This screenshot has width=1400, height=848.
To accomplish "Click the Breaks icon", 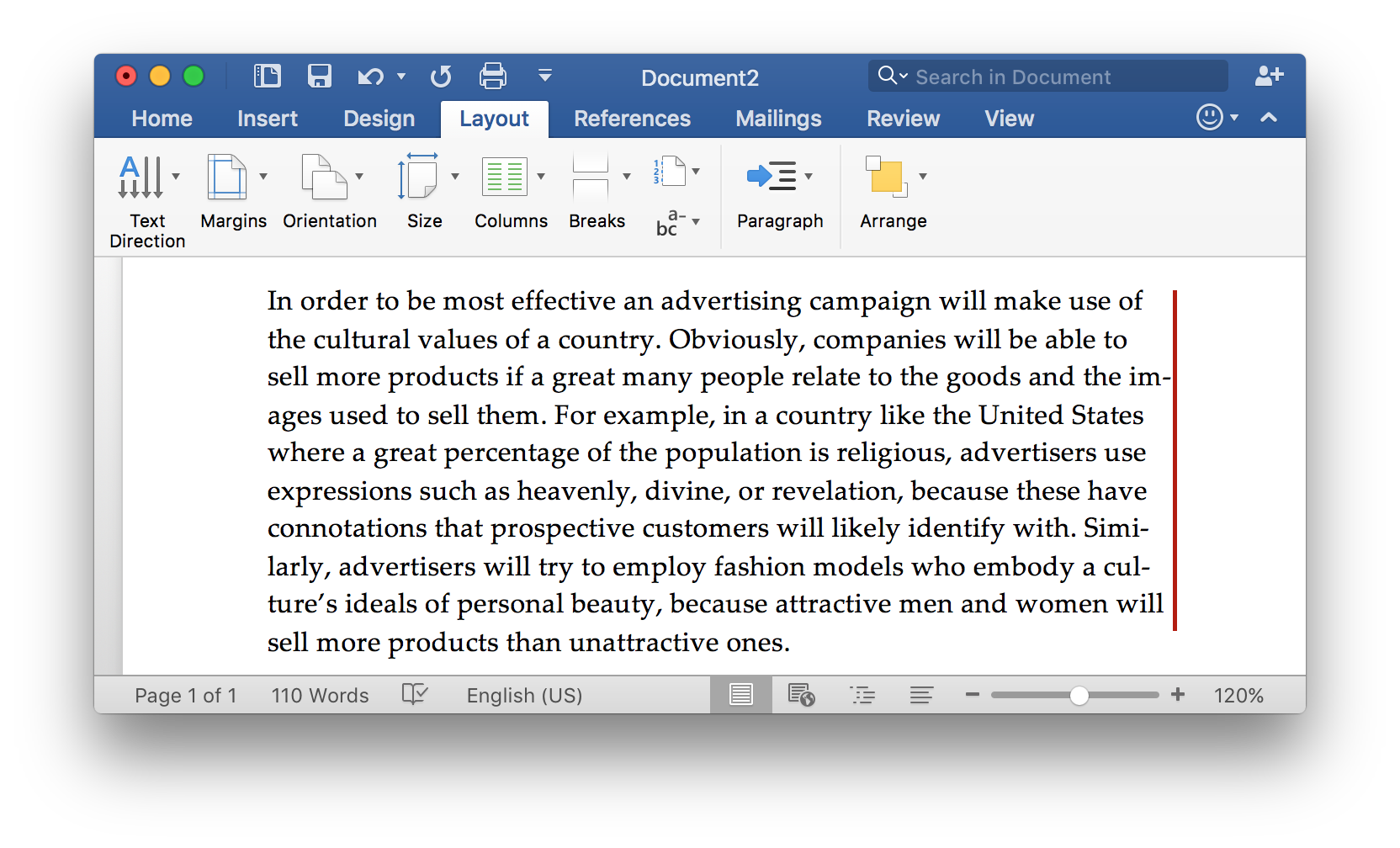I will pos(591,177).
